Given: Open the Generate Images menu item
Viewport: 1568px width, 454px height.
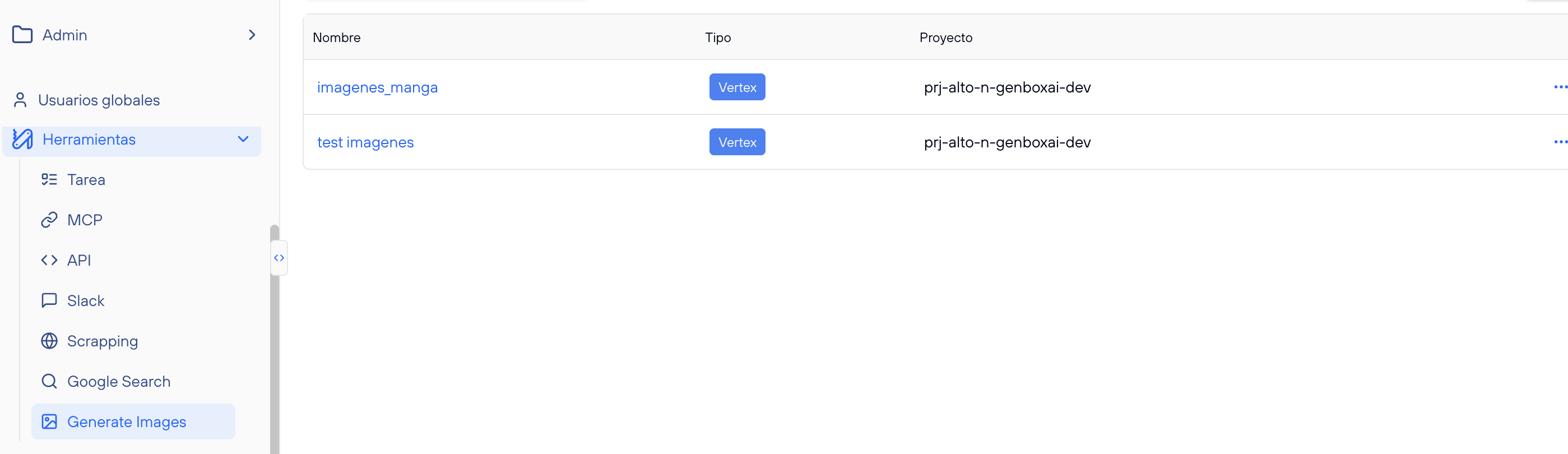Looking at the screenshot, I should [x=127, y=421].
